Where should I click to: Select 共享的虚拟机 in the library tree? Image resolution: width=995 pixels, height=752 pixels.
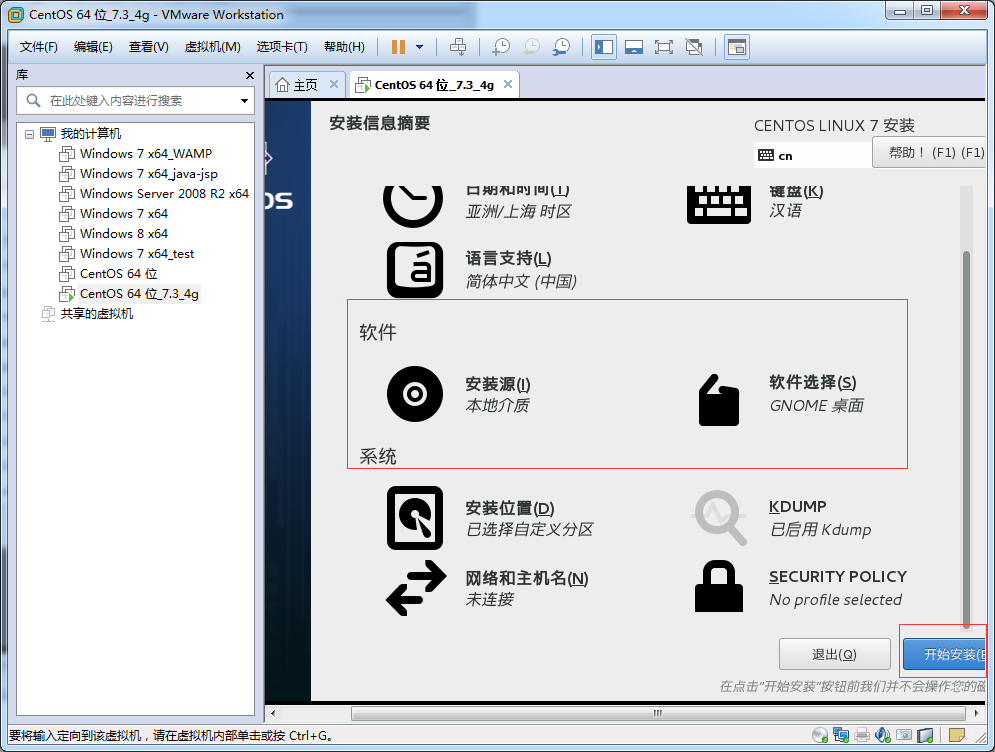[96, 313]
